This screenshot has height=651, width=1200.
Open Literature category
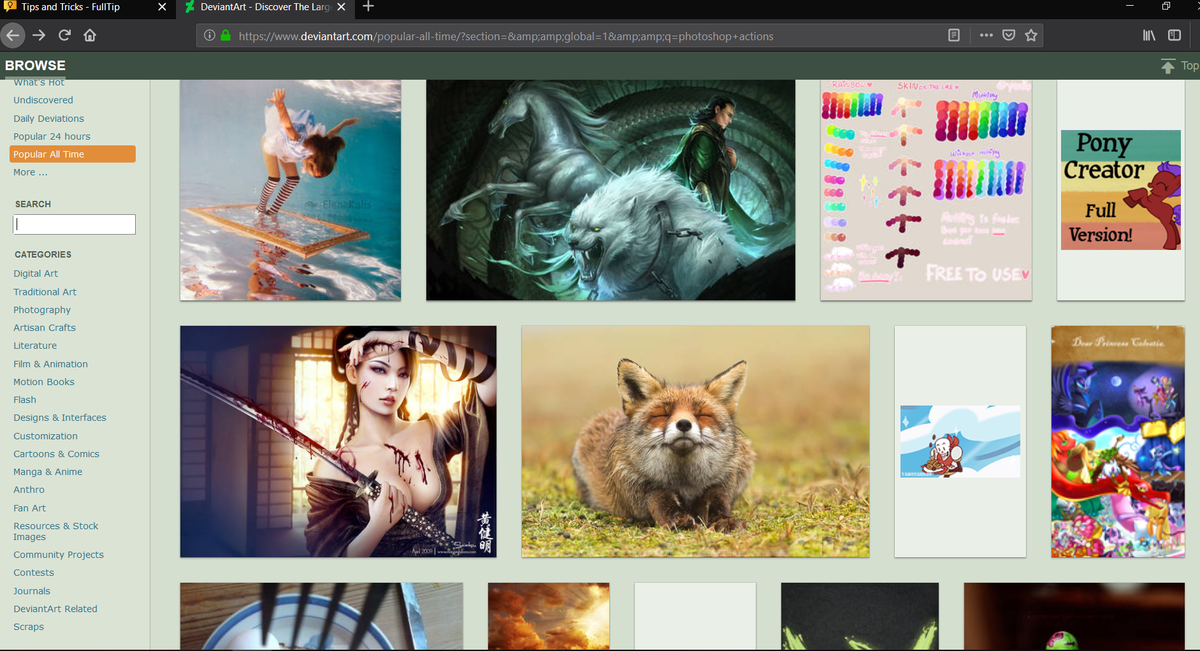pyautogui.click(x=35, y=346)
